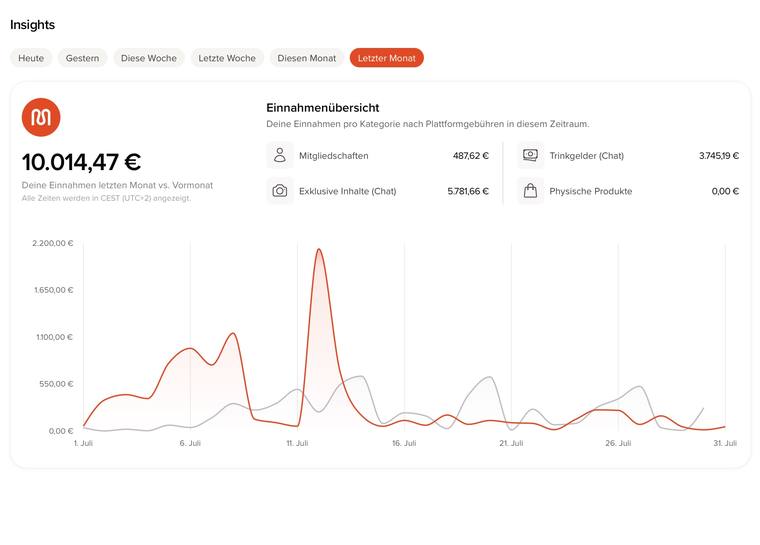Click the Mitgliedschaften label
This screenshot has height=545, width=760.
coord(333,156)
